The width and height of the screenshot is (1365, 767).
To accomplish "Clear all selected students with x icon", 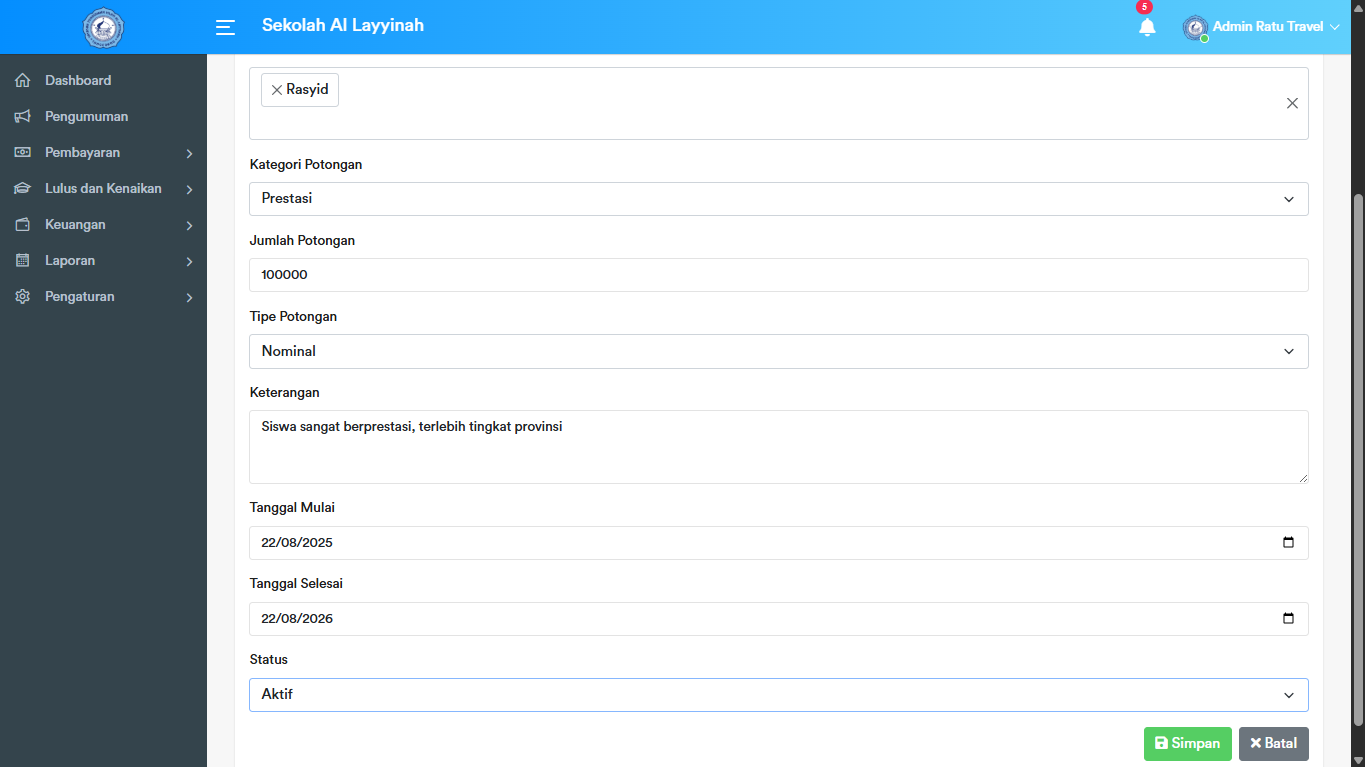I will click(x=1292, y=103).
